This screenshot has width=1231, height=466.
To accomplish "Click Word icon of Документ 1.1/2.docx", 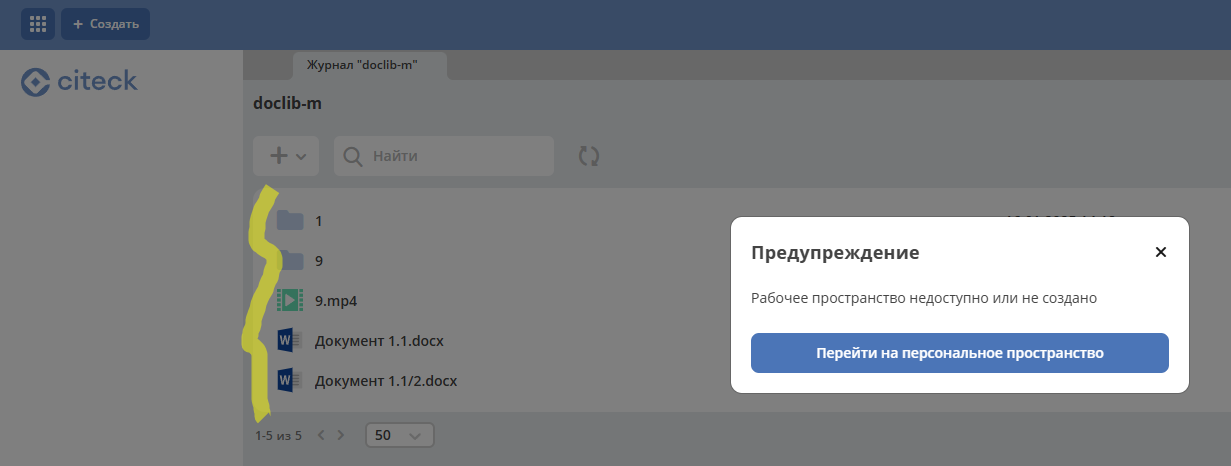I will point(290,381).
